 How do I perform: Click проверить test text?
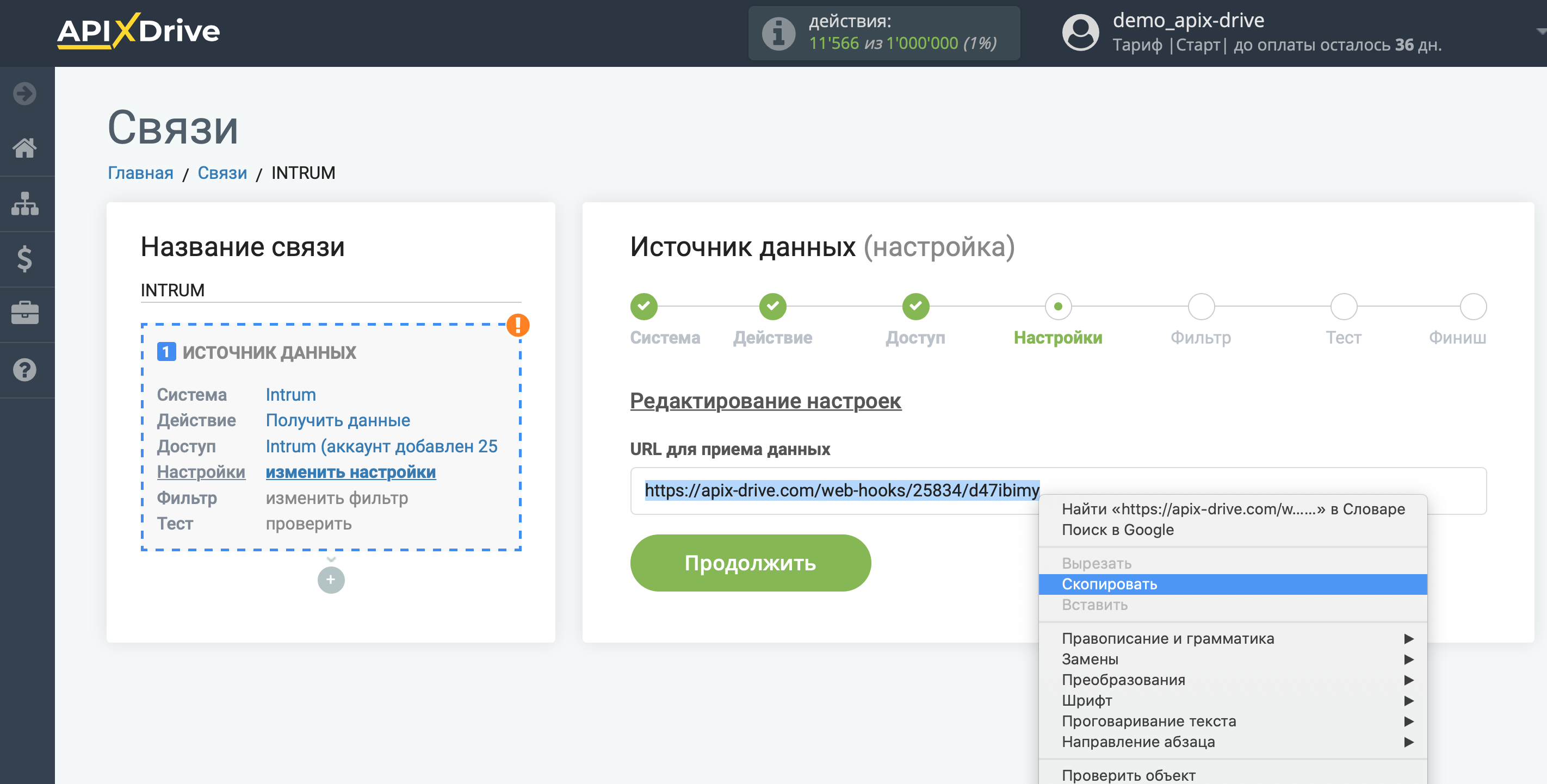coord(308,524)
